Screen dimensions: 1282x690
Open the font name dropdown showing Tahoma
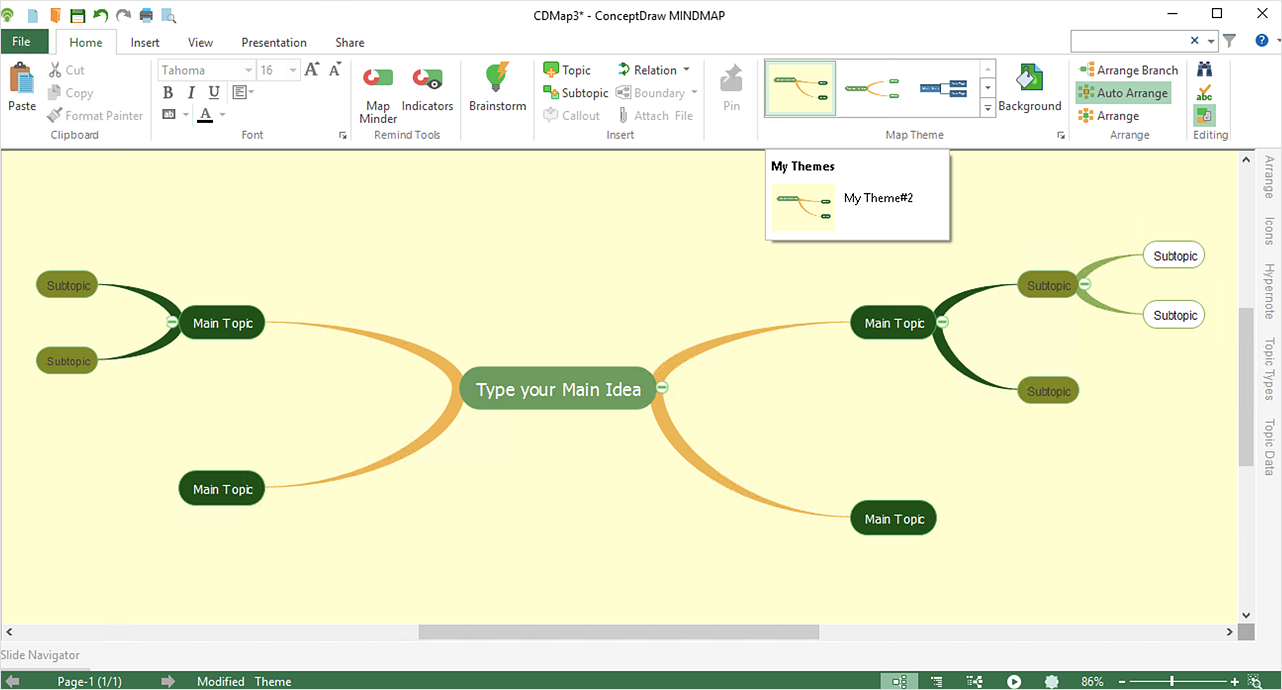248,70
